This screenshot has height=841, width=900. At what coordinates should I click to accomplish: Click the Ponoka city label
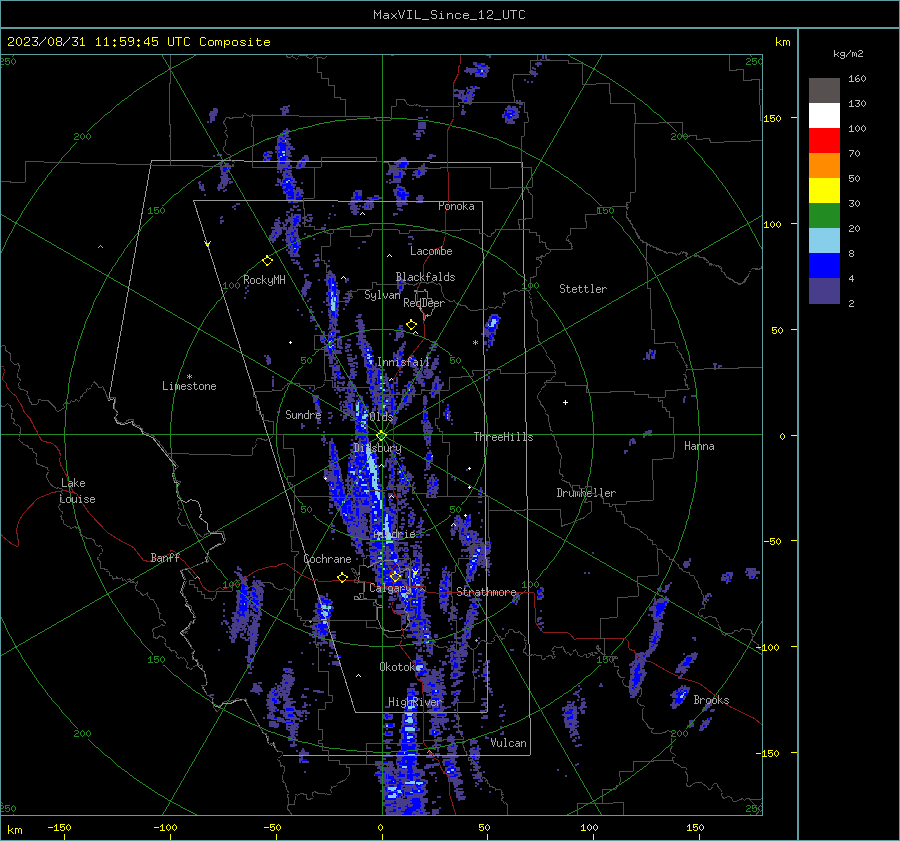(456, 206)
